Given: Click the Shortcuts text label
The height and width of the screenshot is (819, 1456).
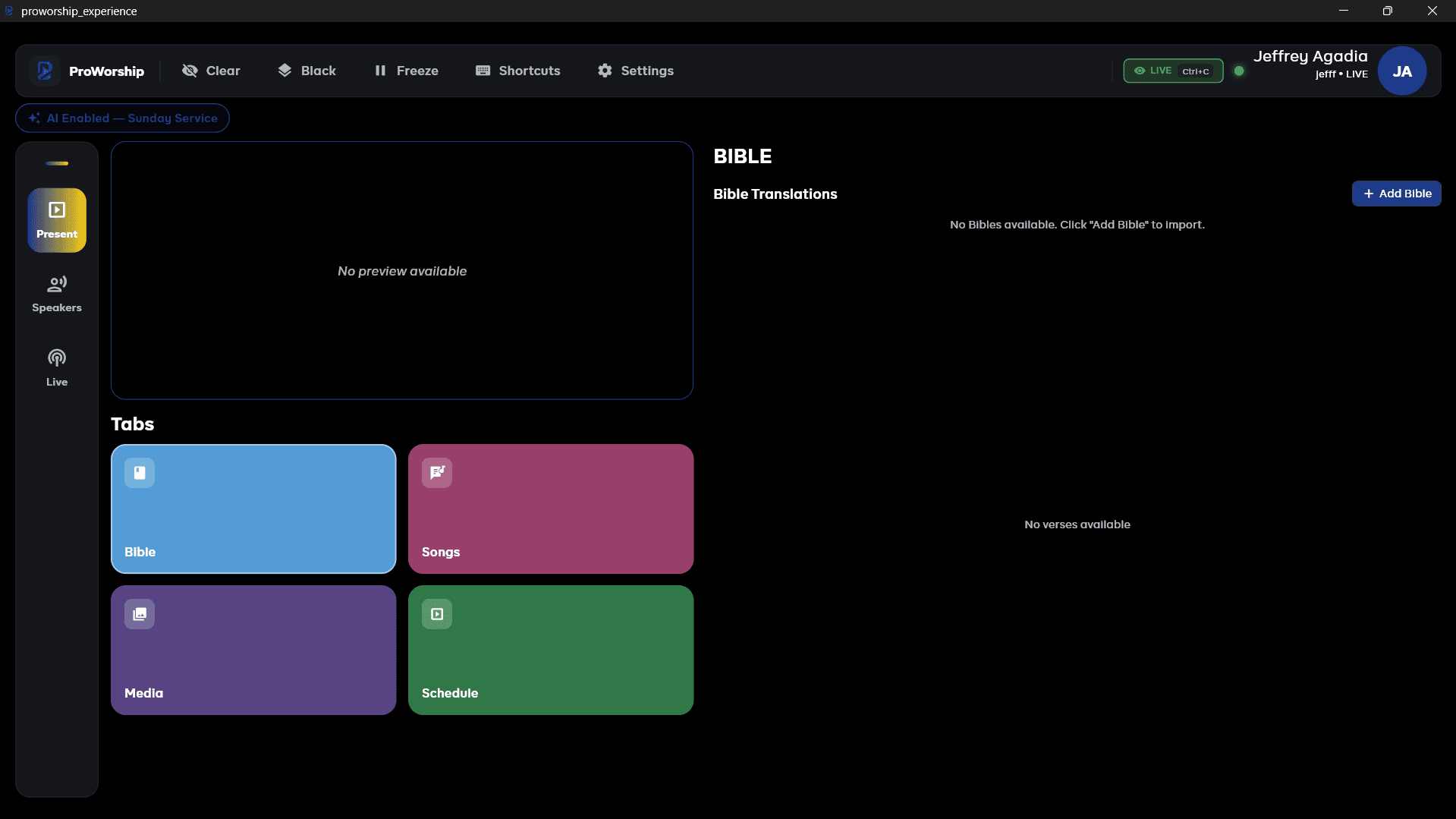Looking at the screenshot, I should 530,71.
